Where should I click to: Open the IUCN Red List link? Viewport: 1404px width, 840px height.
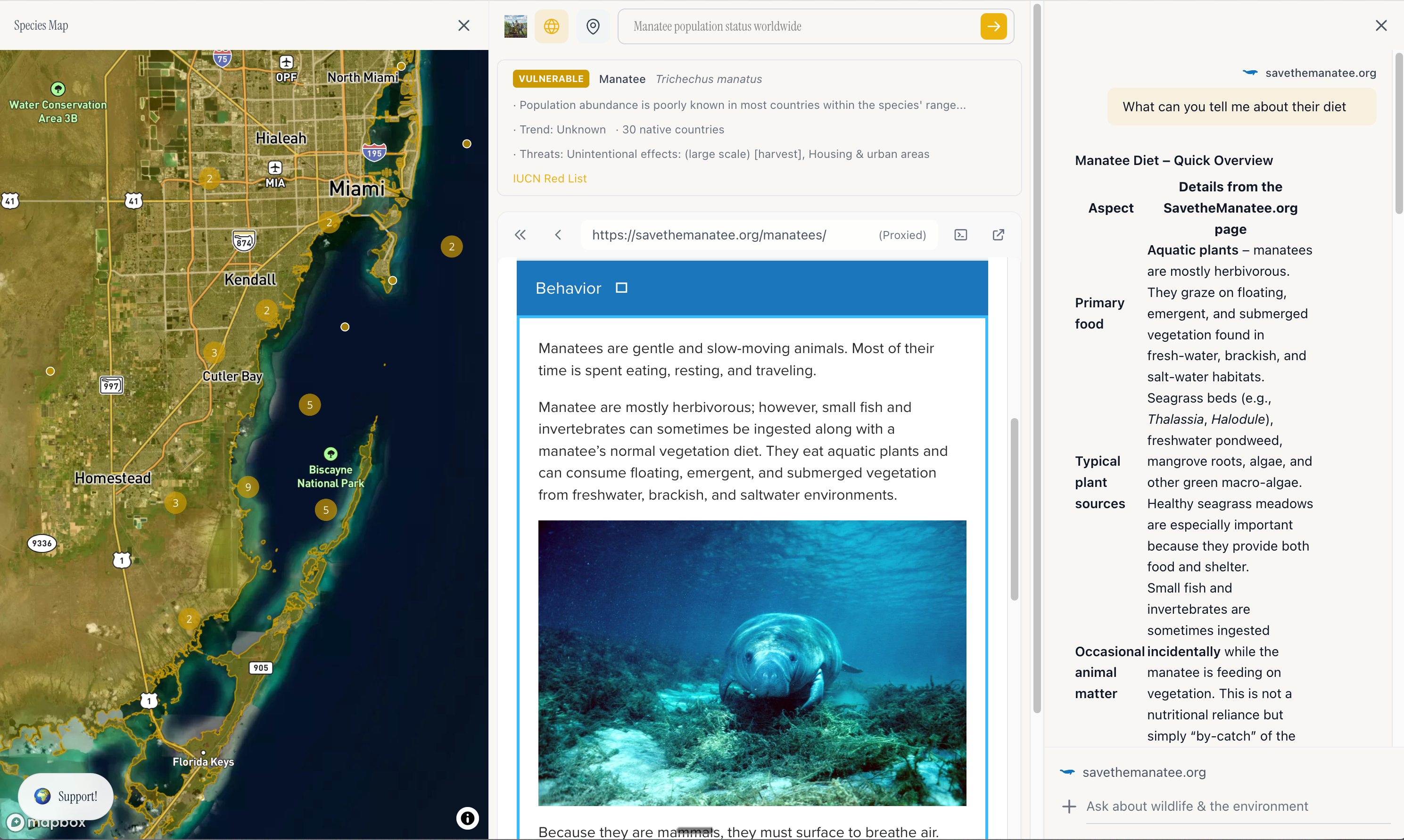click(549, 179)
